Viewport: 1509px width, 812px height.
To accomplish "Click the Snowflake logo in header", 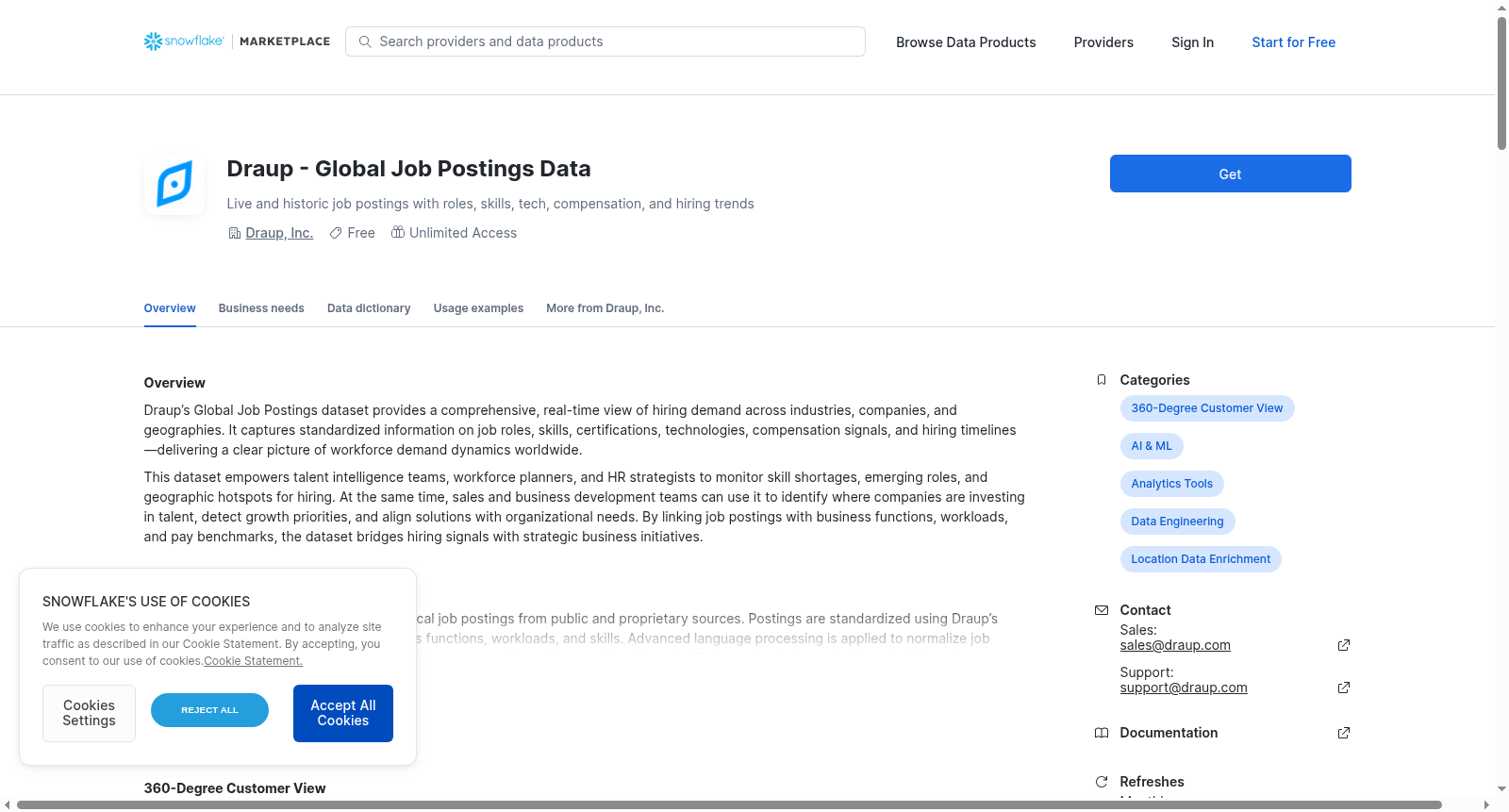I will (184, 41).
